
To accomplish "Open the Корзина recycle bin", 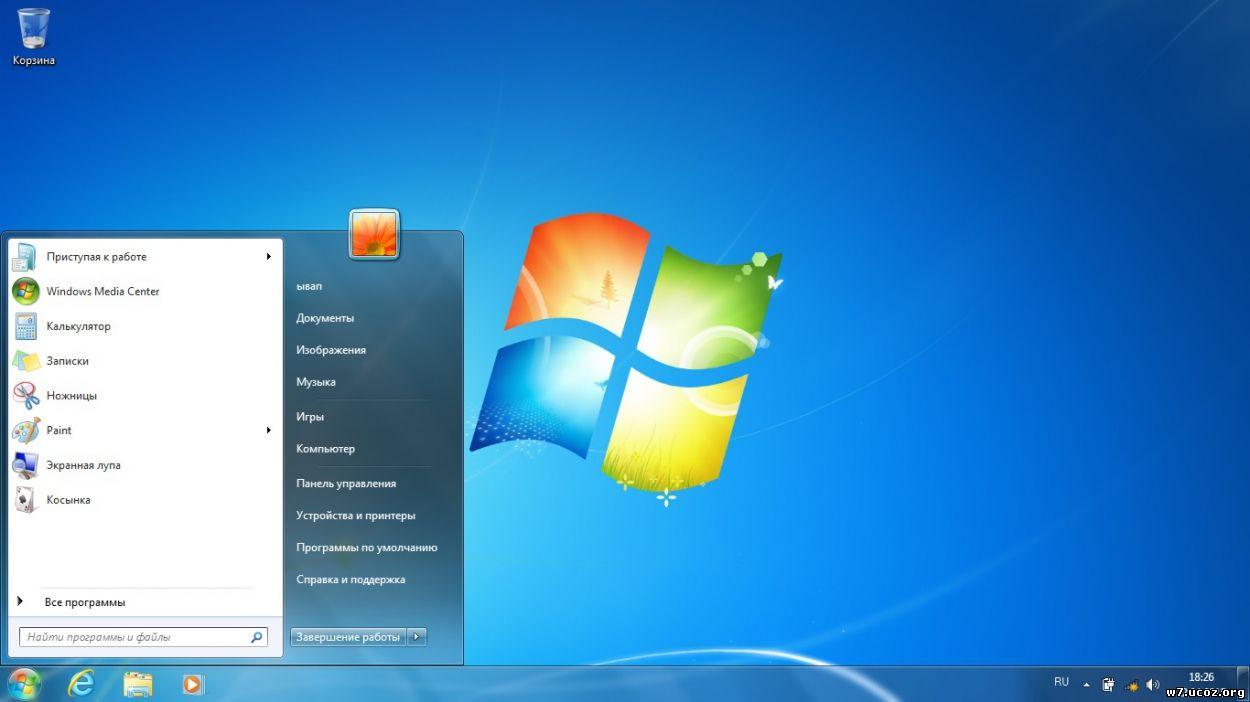I will [x=32, y=30].
